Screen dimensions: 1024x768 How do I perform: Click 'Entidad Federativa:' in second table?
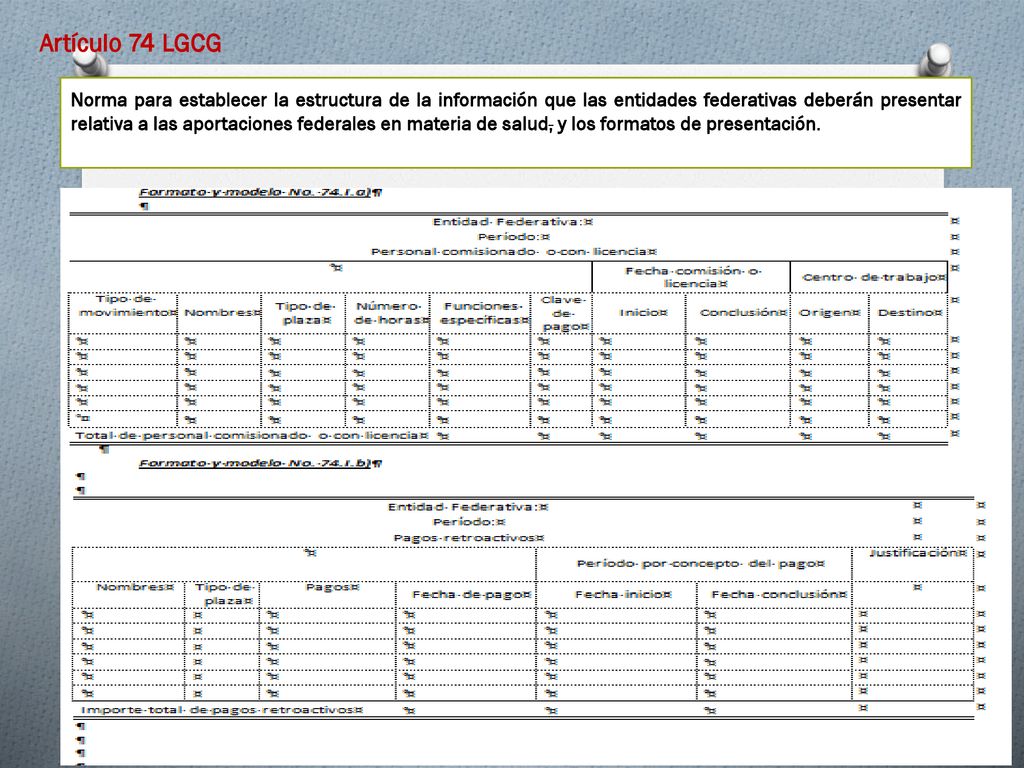pos(468,507)
